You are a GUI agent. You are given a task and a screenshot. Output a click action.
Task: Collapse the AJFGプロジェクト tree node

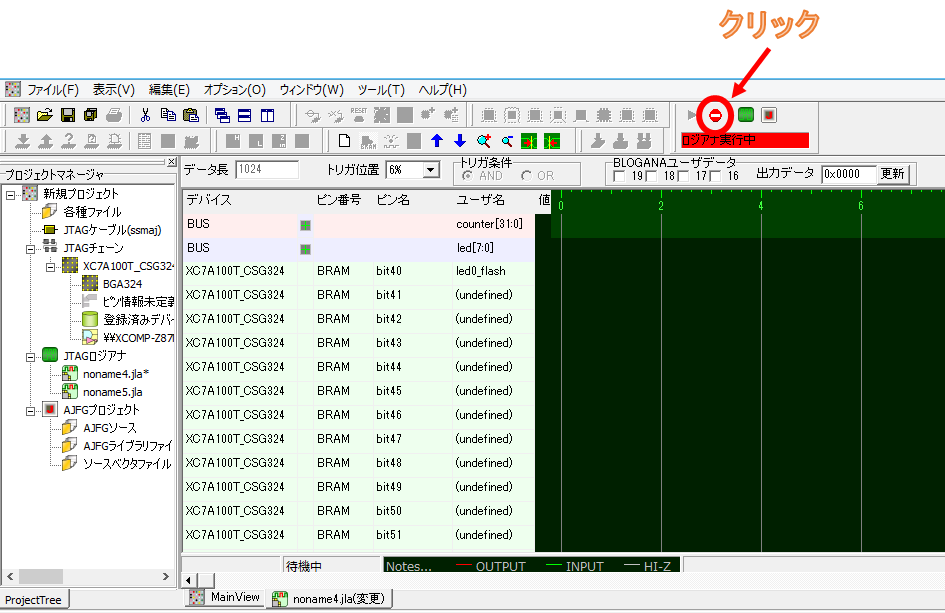(x=30, y=410)
